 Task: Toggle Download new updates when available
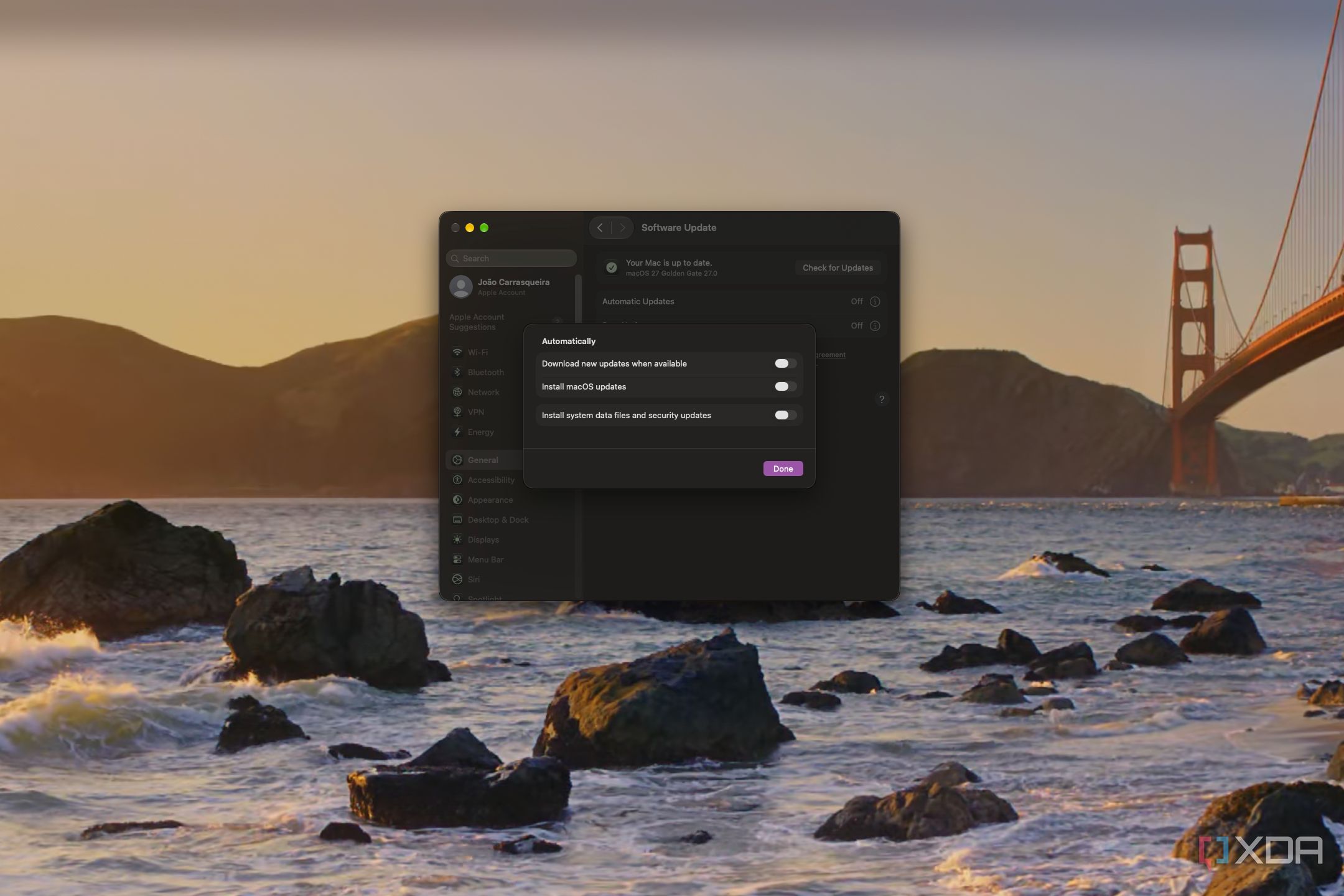pyautogui.click(x=785, y=363)
